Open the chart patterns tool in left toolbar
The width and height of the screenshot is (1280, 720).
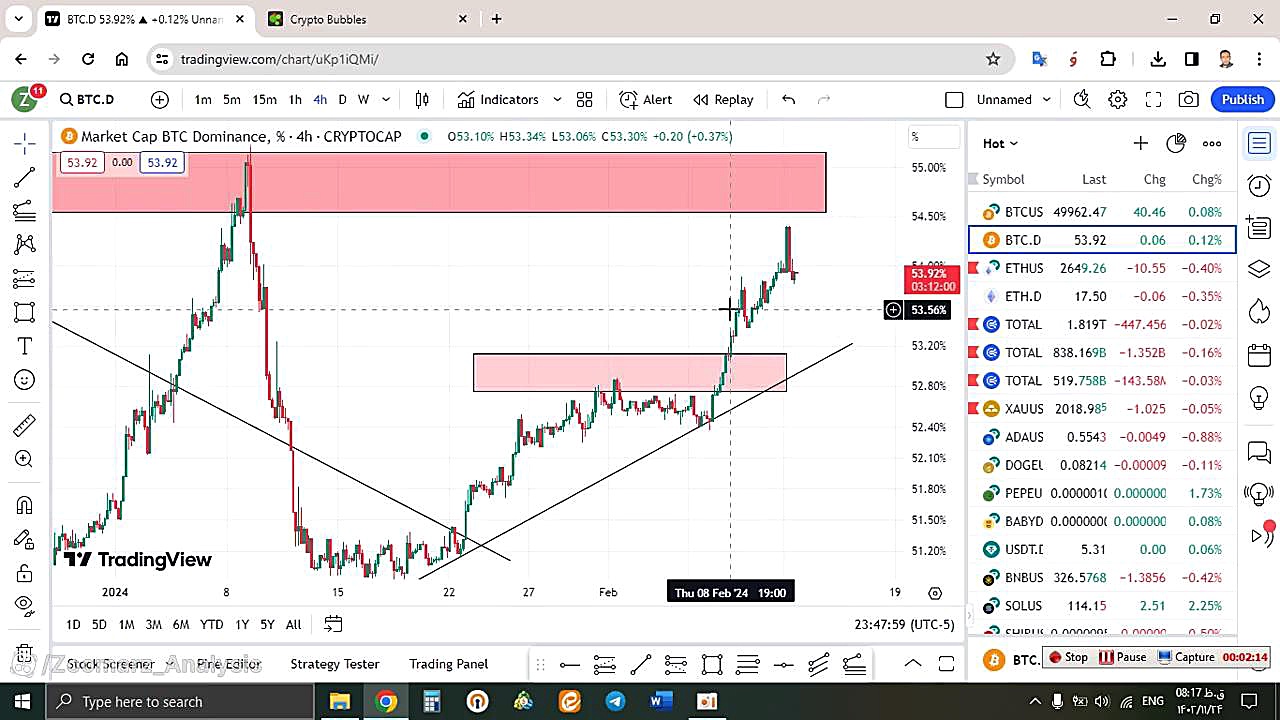(x=25, y=244)
